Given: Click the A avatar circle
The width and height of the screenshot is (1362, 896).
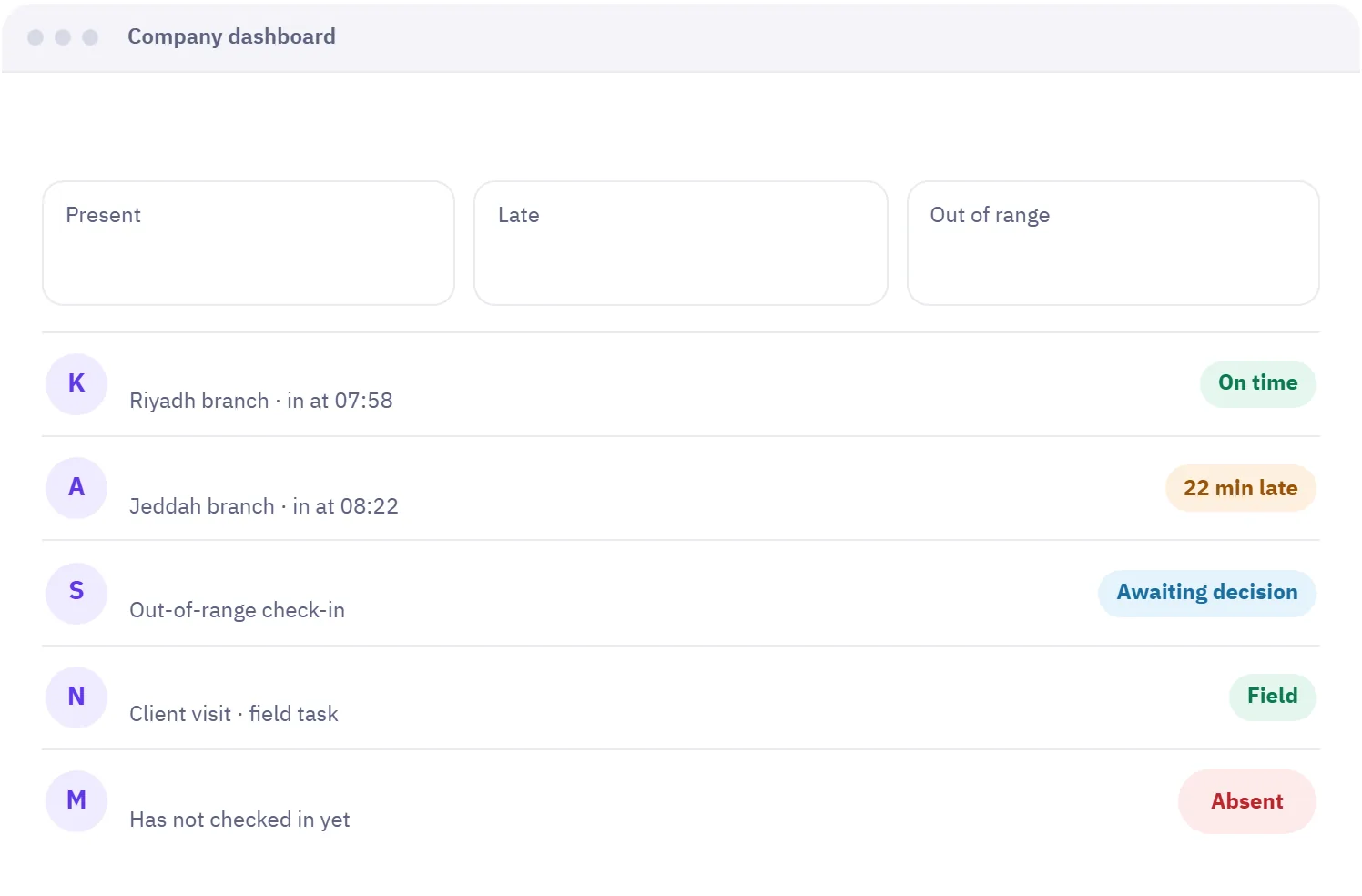Looking at the screenshot, I should click(x=76, y=488).
